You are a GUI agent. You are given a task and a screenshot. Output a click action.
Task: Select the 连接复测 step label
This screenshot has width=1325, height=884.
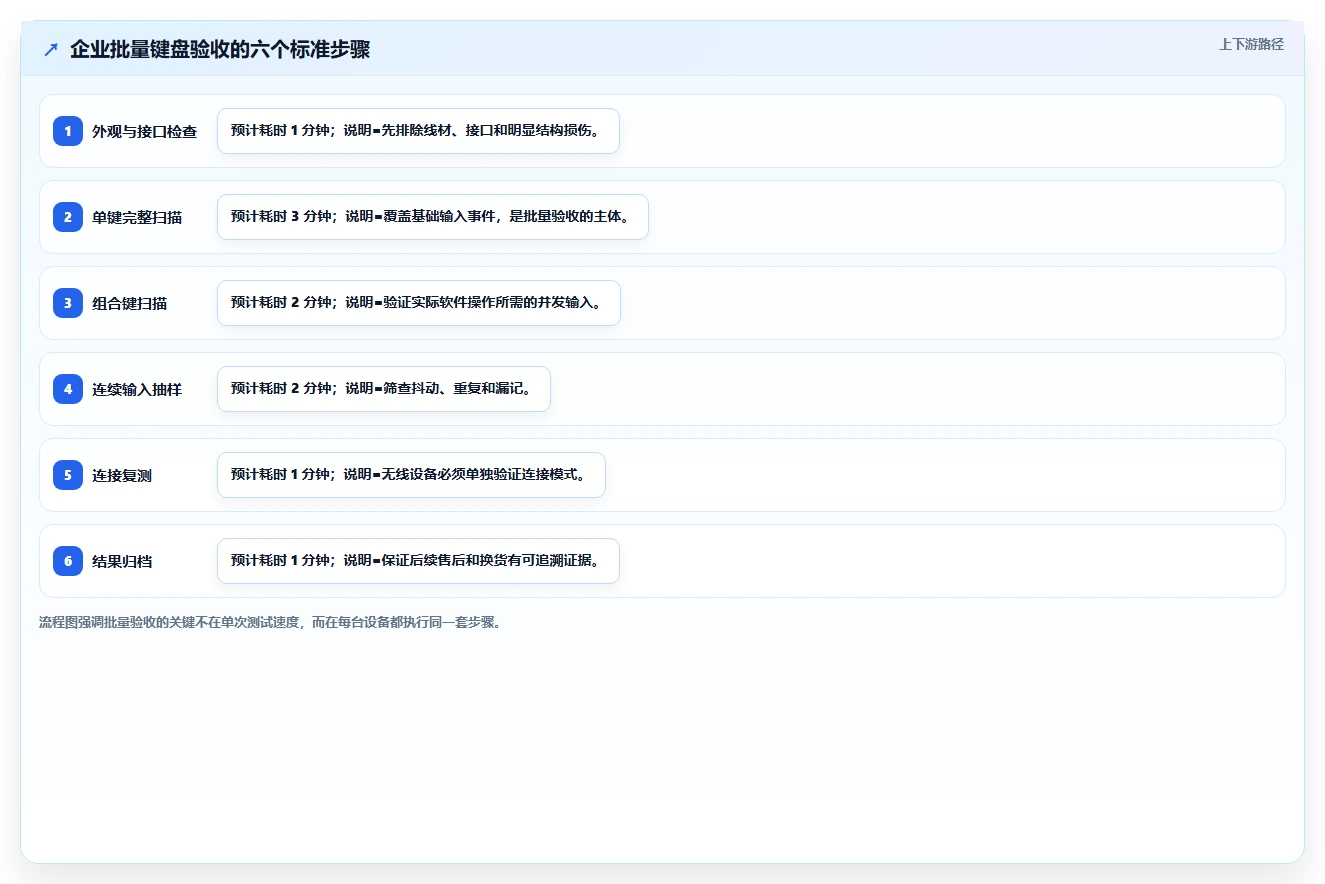click(122, 476)
